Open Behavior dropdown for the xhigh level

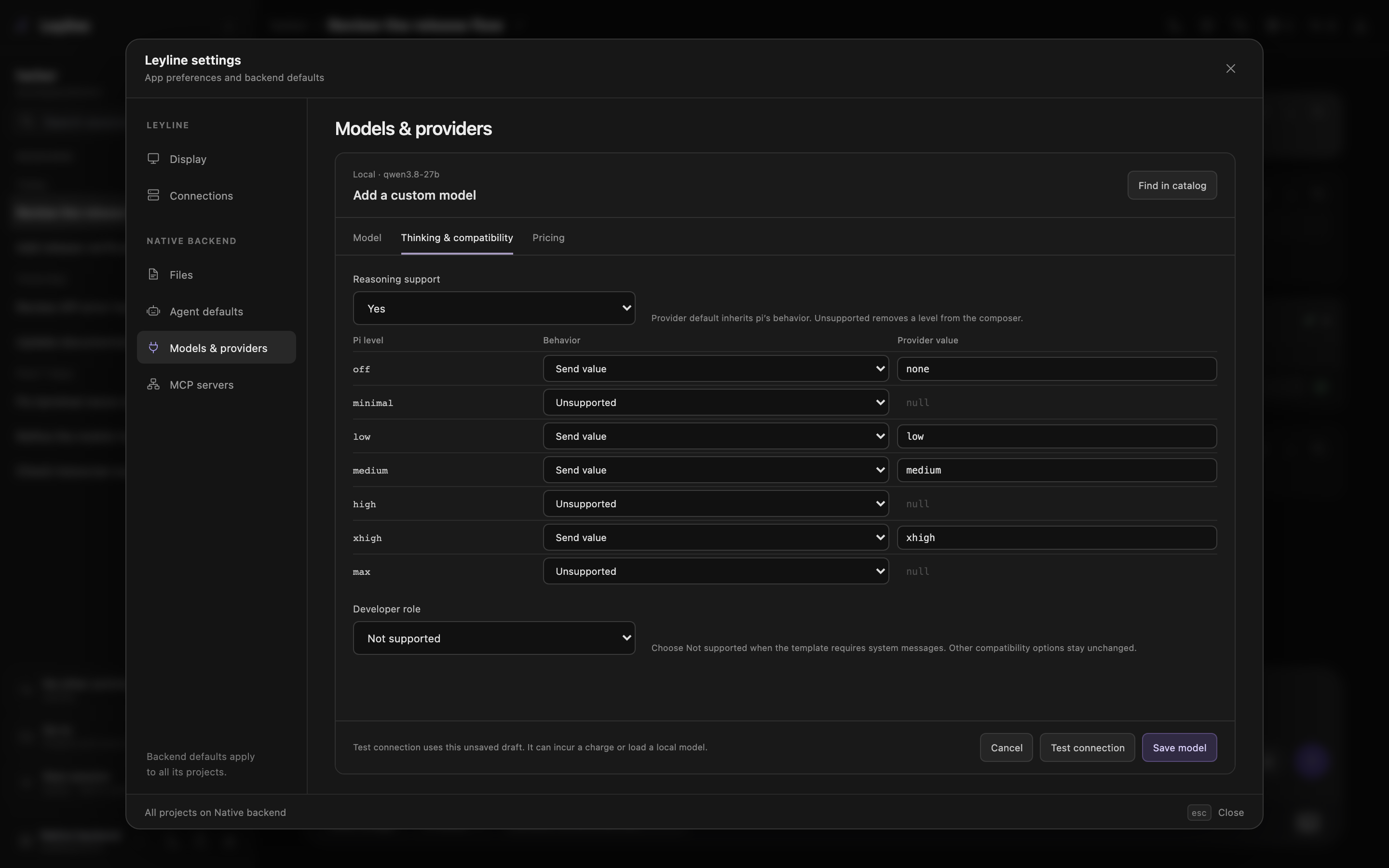click(x=716, y=537)
